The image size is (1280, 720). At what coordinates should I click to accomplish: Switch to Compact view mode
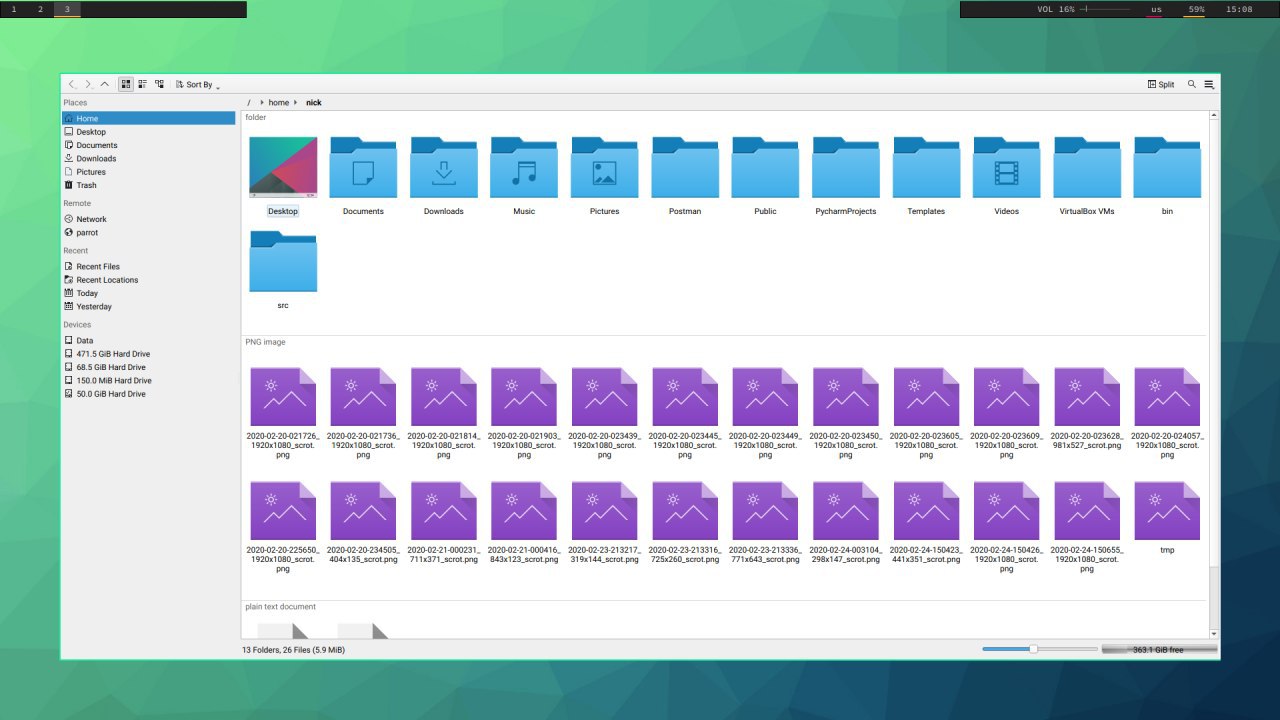tap(142, 85)
